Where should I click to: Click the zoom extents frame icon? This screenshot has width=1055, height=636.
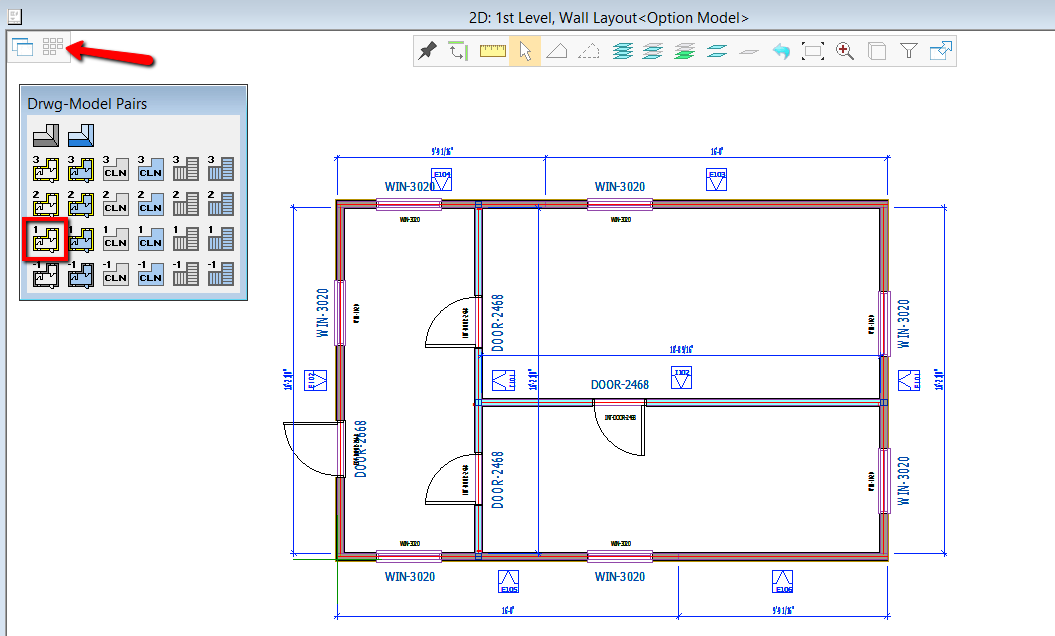pyautogui.click(x=813, y=51)
